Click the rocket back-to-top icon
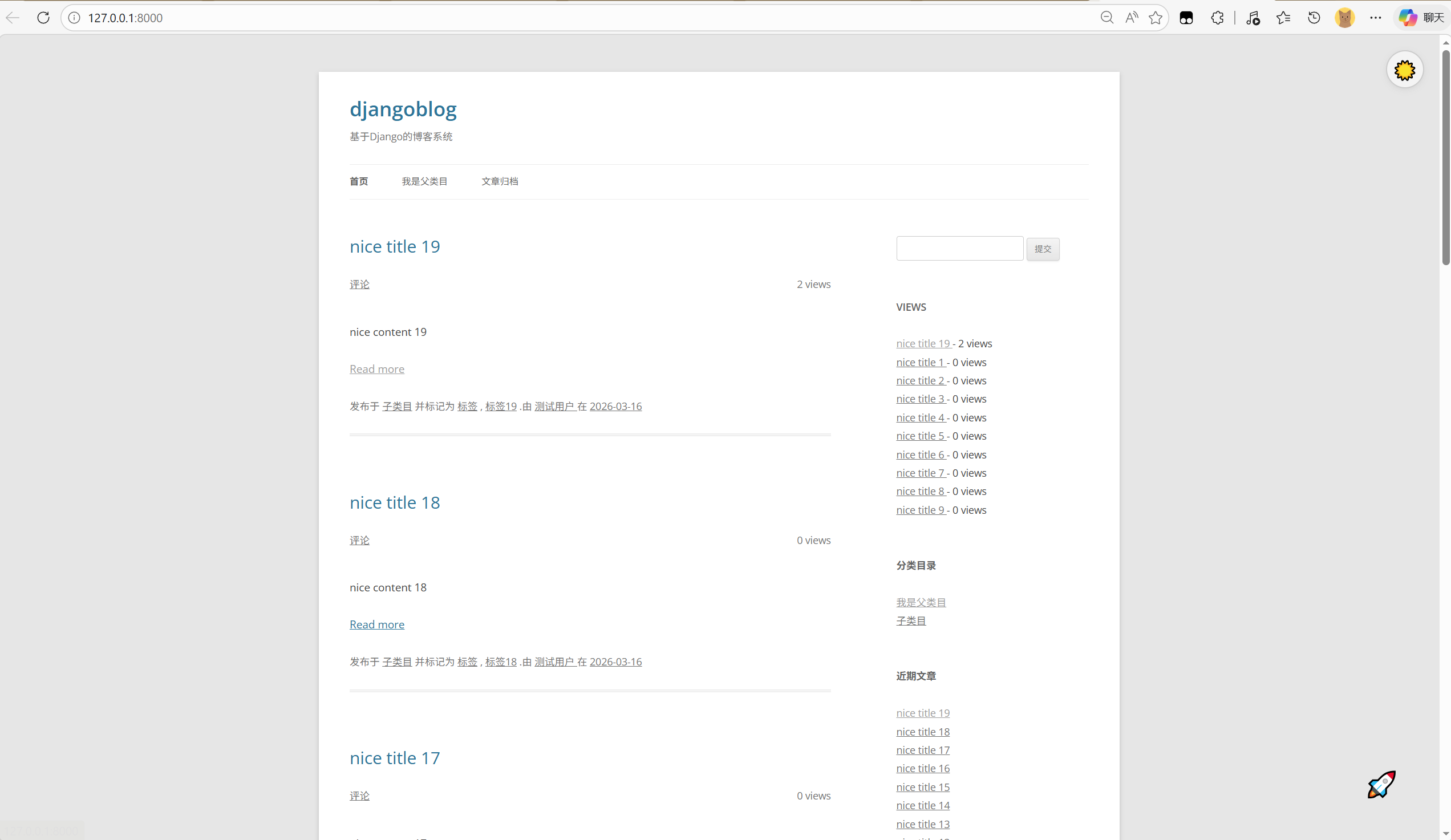1451x840 pixels. [x=1381, y=784]
